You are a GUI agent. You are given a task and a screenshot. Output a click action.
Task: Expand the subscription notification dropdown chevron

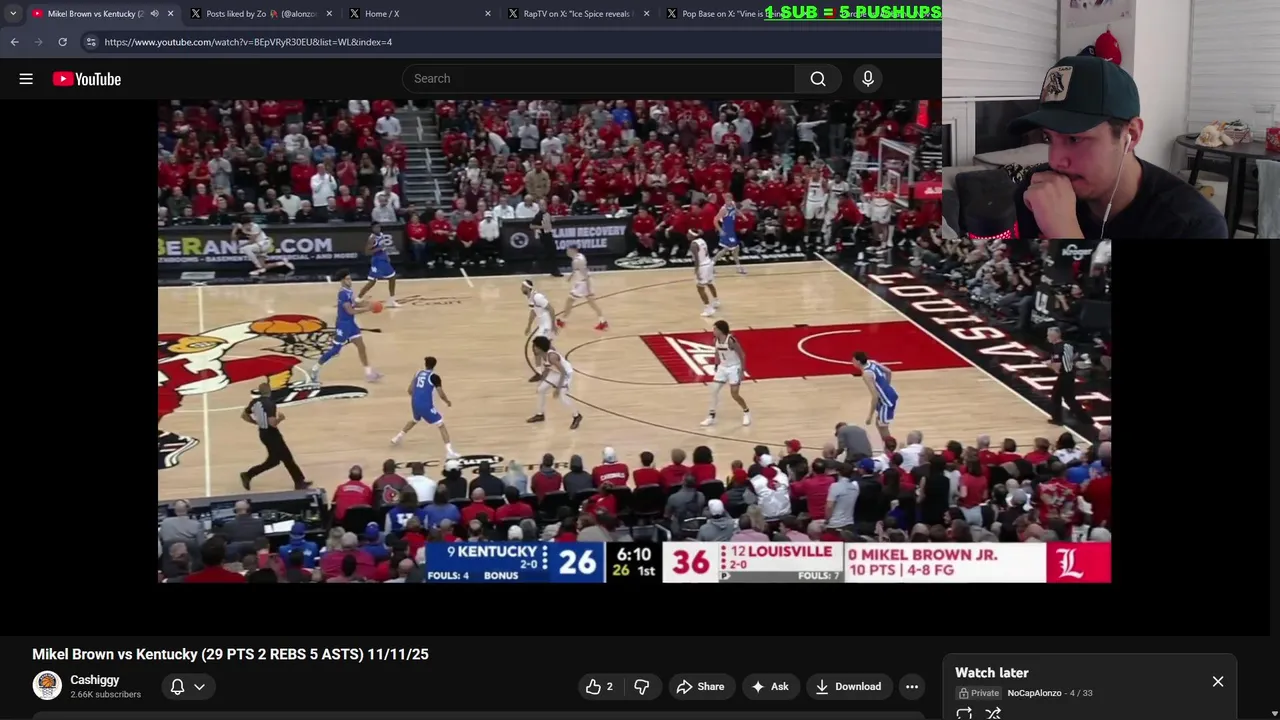(x=200, y=687)
